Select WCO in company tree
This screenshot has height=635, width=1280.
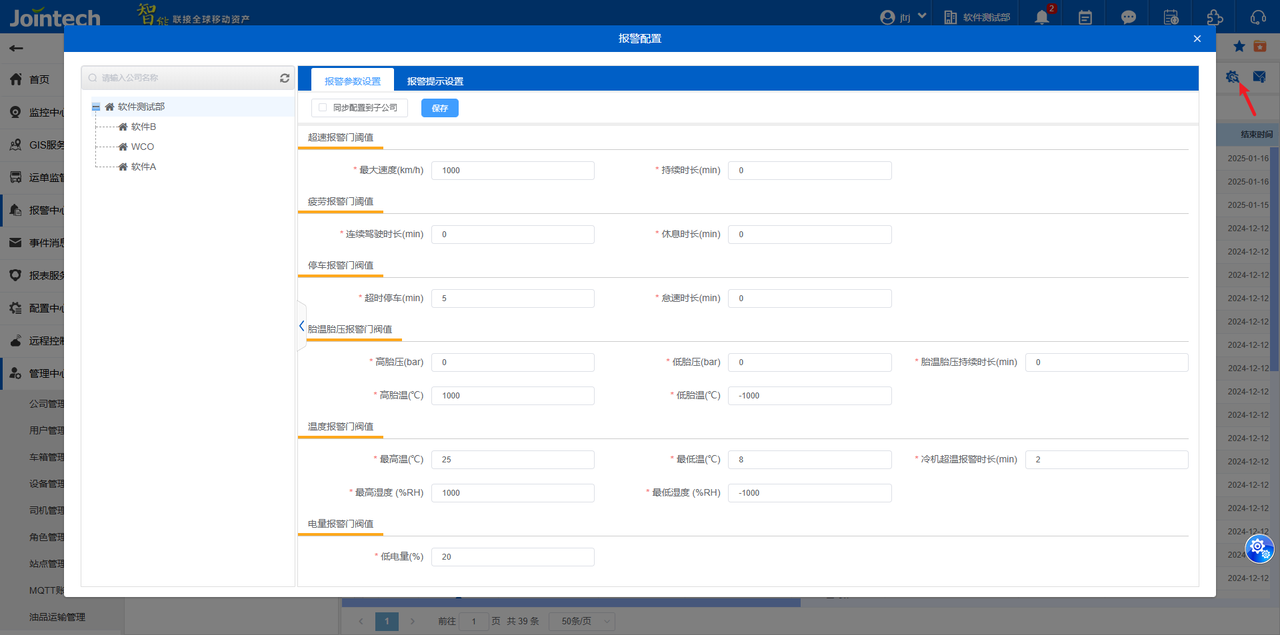click(x=142, y=147)
